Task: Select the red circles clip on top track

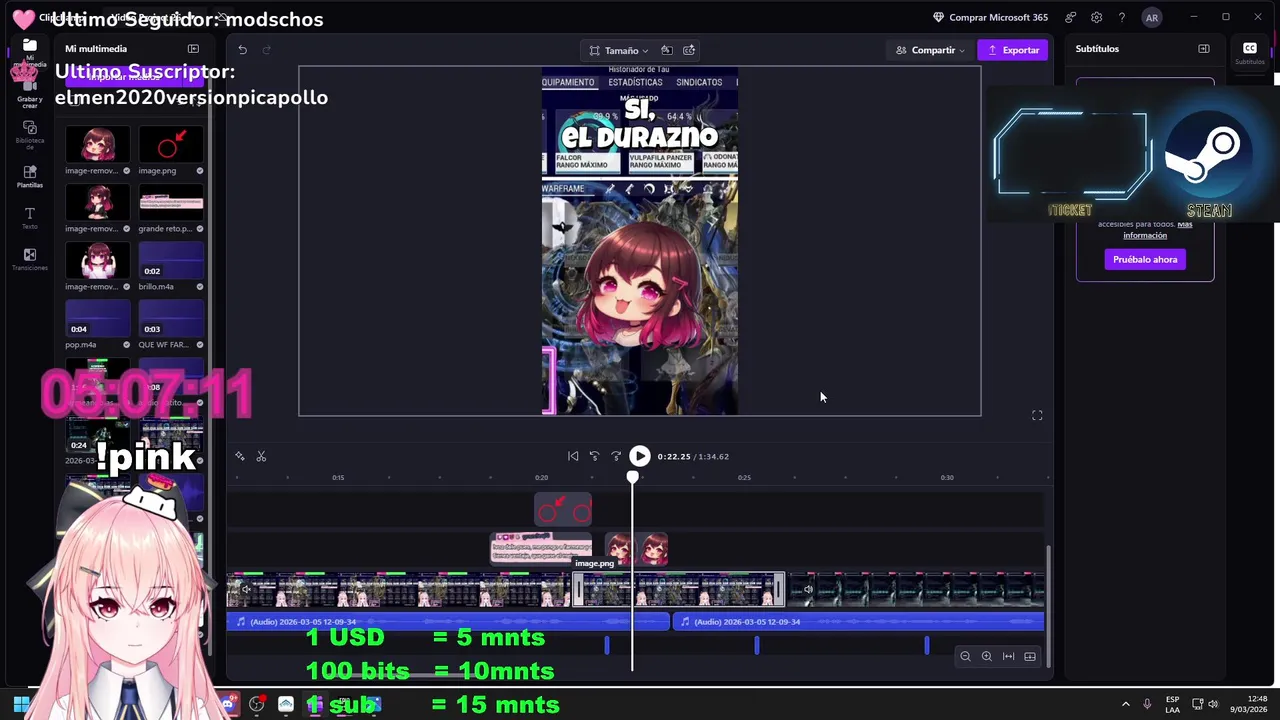Action: (x=563, y=511)
